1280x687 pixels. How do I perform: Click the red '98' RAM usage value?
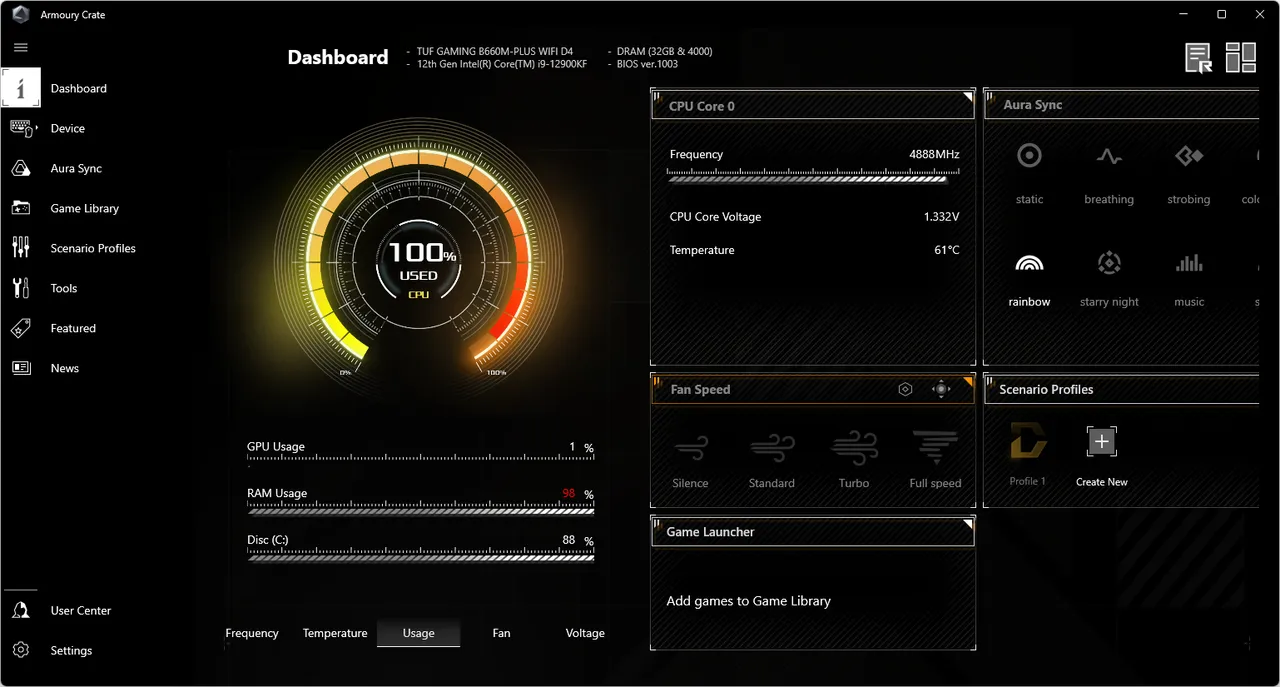569,494
